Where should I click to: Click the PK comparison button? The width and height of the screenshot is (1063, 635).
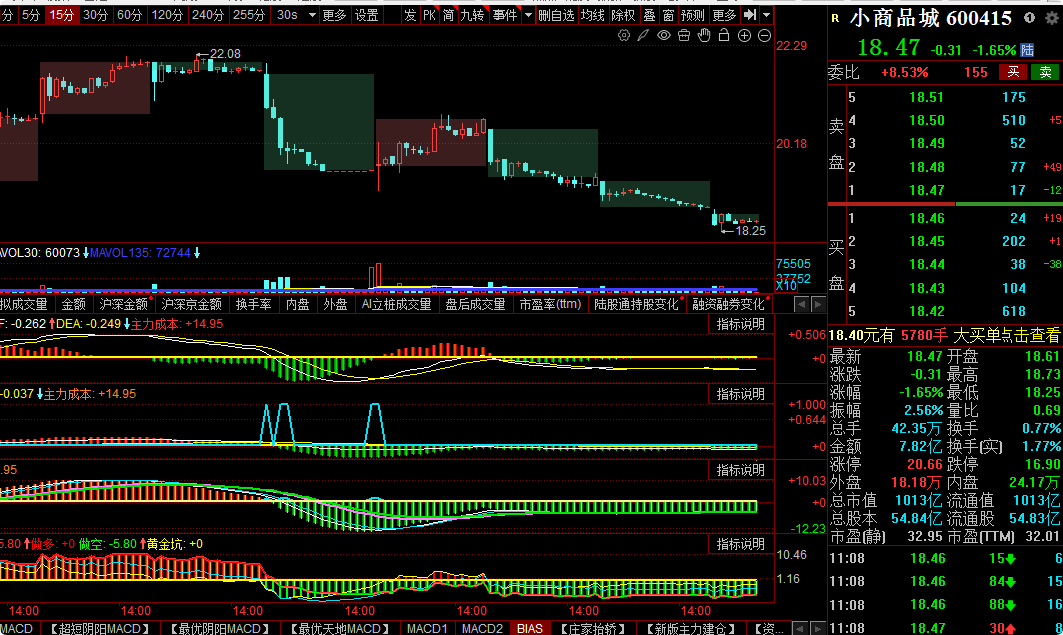[x=429, y=14]
